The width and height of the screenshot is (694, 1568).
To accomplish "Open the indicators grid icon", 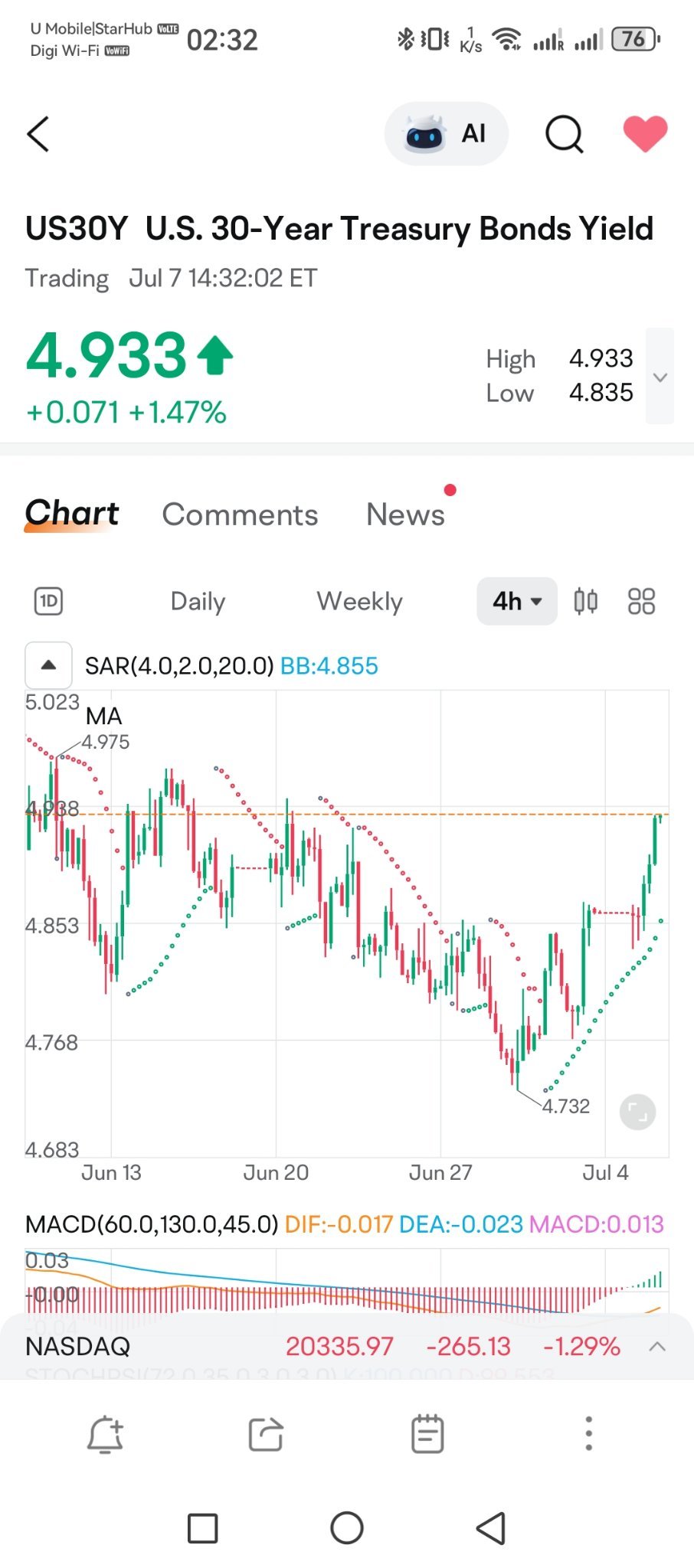I will click(x=641, y=602).
